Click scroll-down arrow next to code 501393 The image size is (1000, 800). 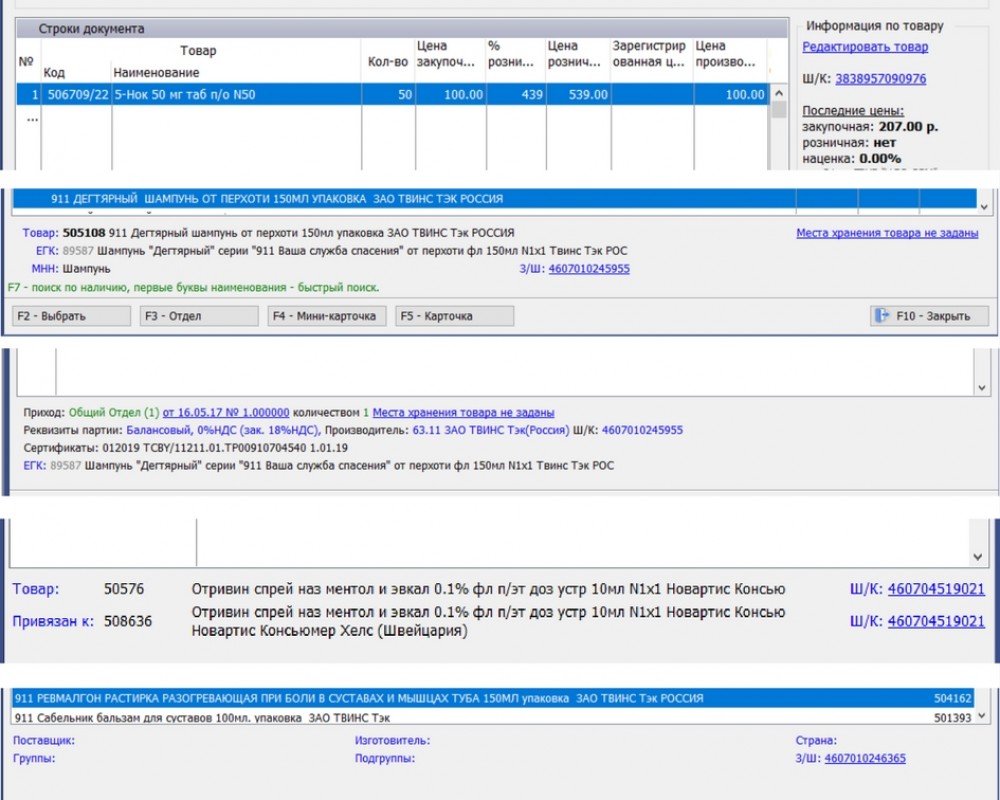point(983,717)
